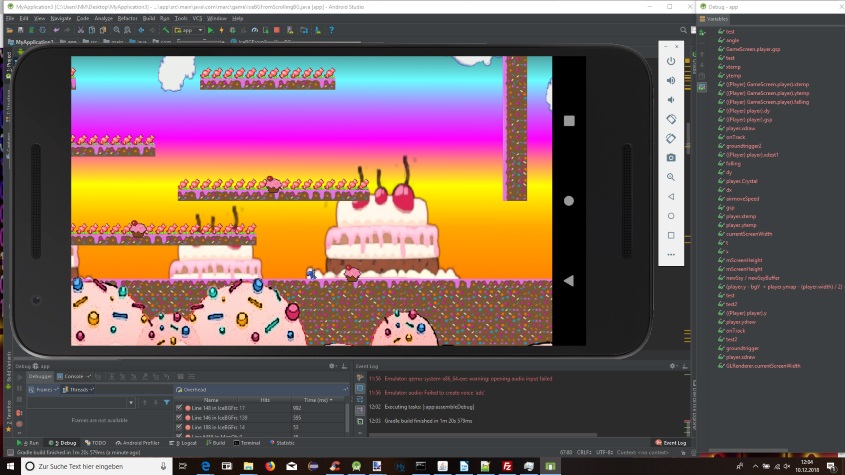Uncheck the breakpoint Line 146 in IceBGFr checkbox
The image size is (845, 475).
pyautogui.click(x=179, y=418)
